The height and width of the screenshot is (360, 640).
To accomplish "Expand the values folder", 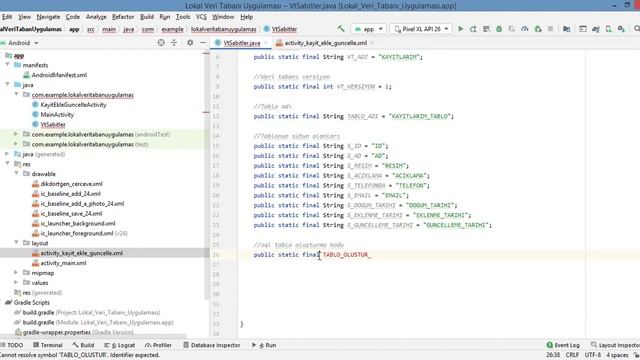I will click(x=16, y=282).
